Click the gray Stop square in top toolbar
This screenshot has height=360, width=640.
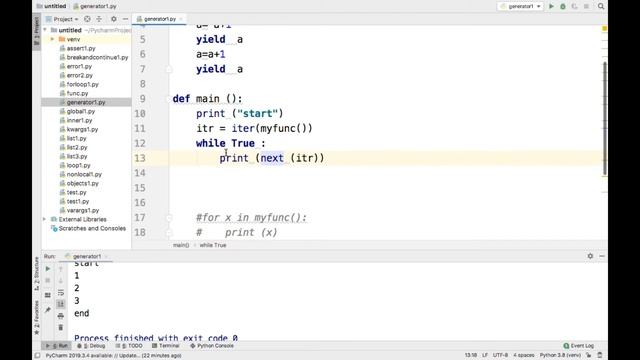(x=586, y=7)
